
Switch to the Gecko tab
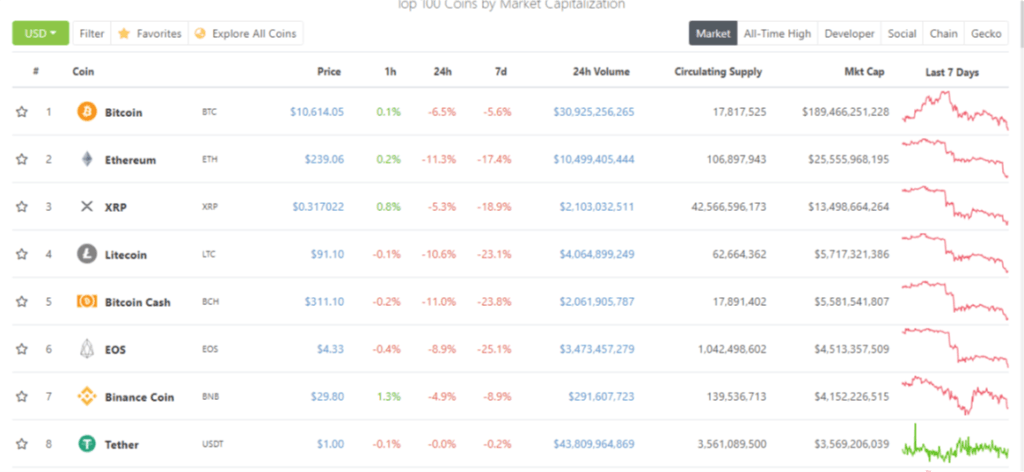(986, 33)
